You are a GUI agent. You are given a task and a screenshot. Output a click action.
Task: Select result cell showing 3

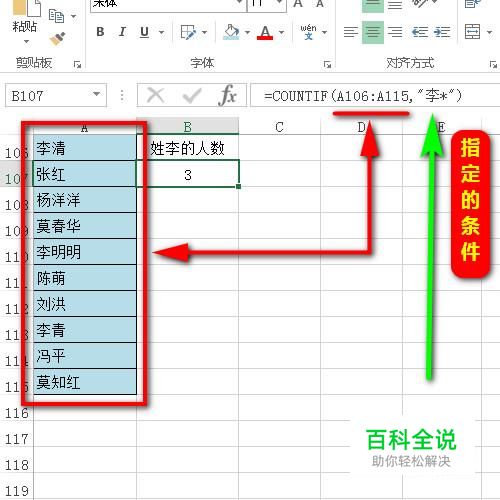[x=188, y=174]
